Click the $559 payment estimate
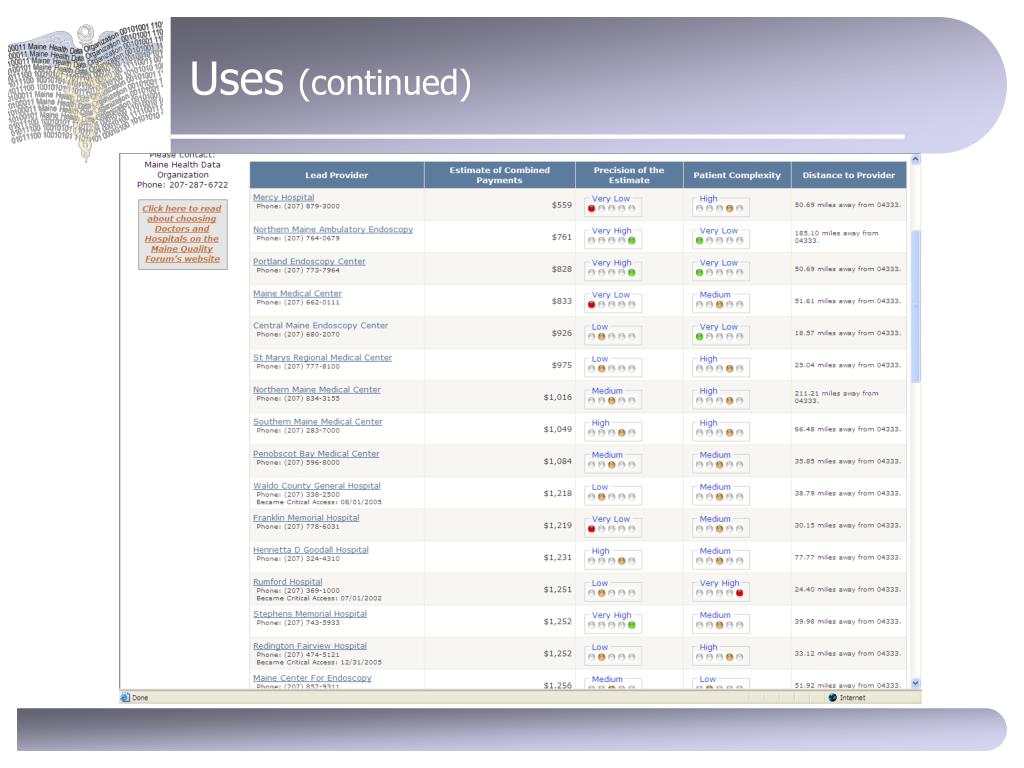1024x768 pixels. 562,204
